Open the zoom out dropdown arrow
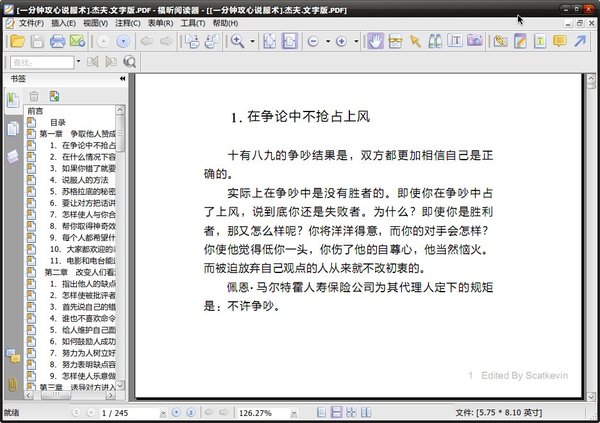 click(328, 41)
